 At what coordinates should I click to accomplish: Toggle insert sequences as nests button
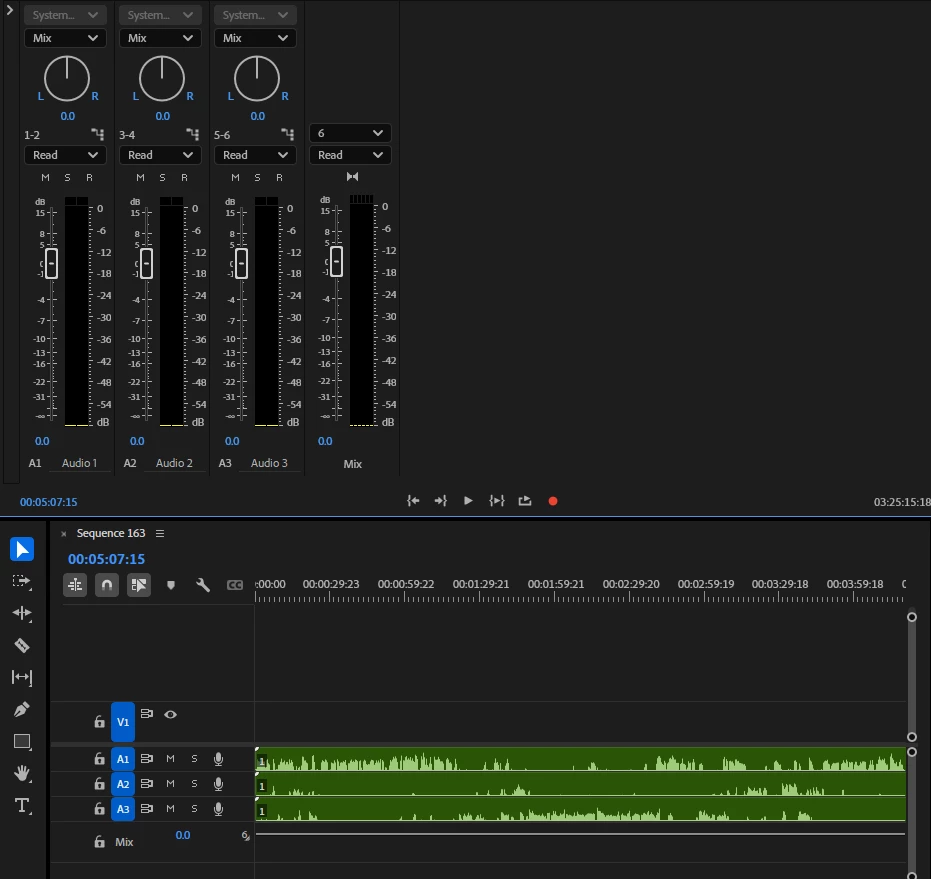(x=75, y=585)
